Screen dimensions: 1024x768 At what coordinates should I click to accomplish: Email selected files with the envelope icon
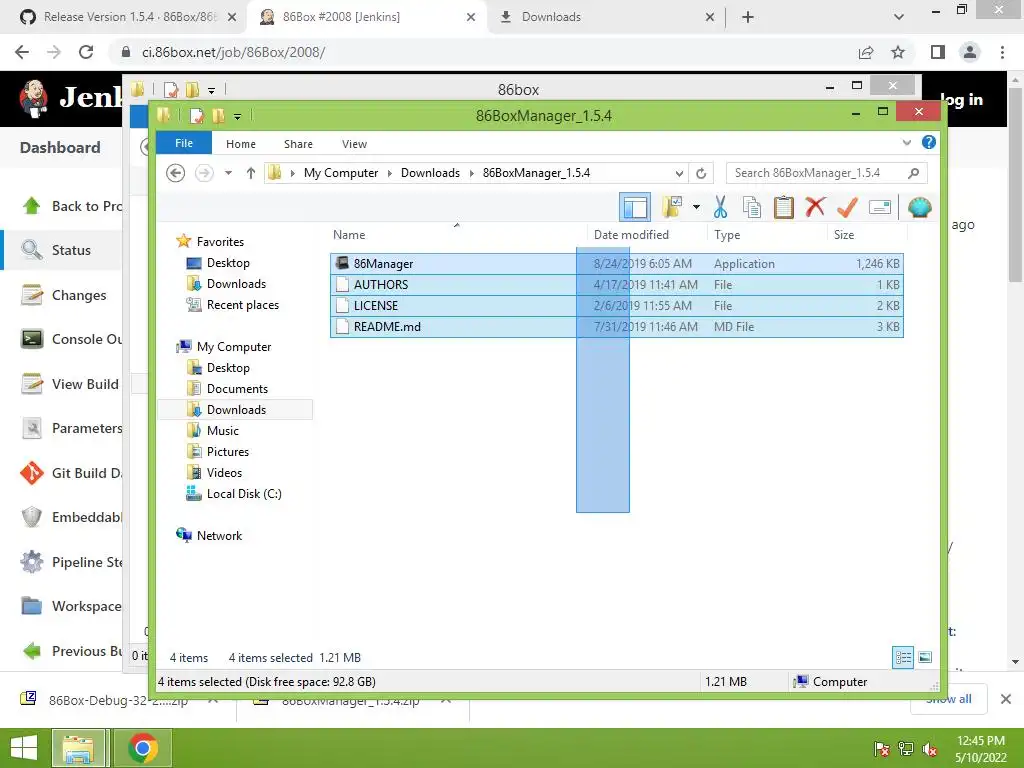880,208
